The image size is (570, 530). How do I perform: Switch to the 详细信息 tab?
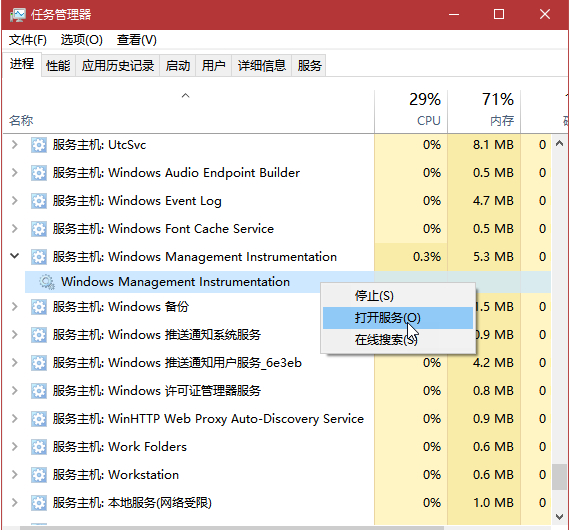(x=261, y=66)
